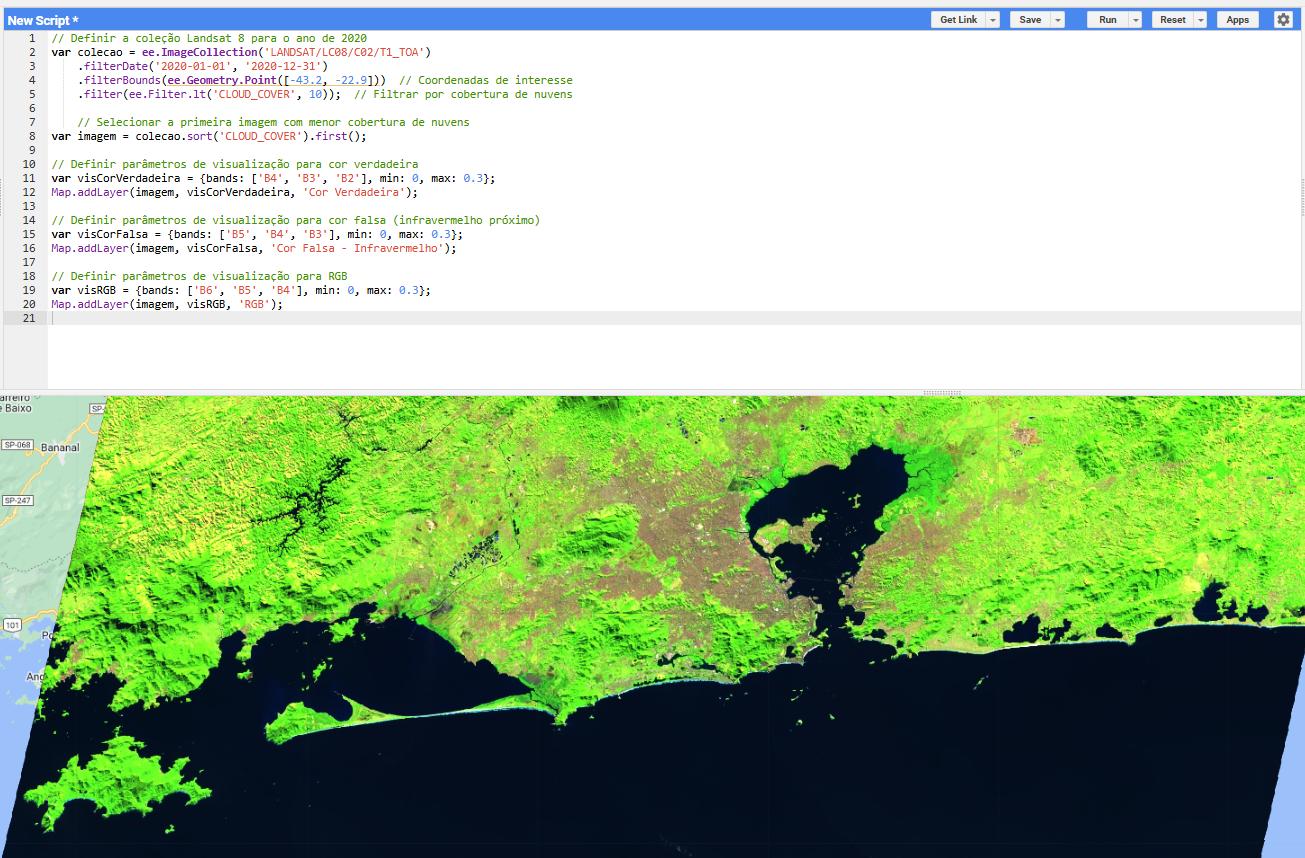
Task: Click 'var imagem = colecao.sort' line
Action: click(209, 136)
